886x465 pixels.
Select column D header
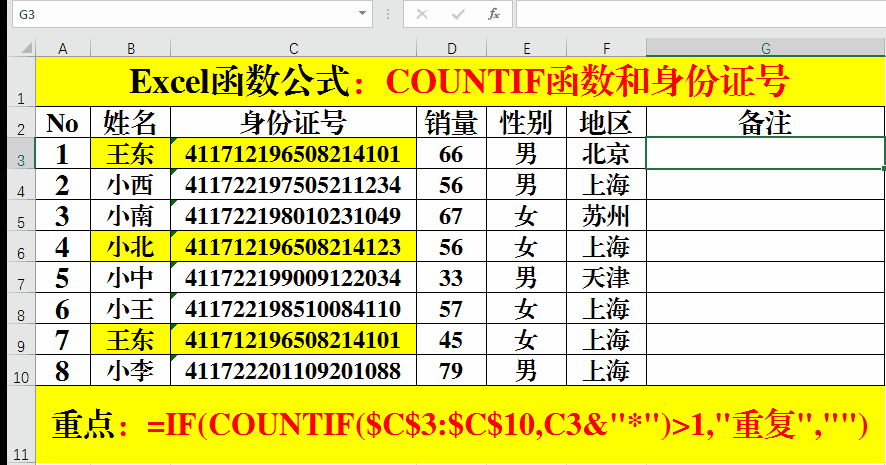coord(451,48)
